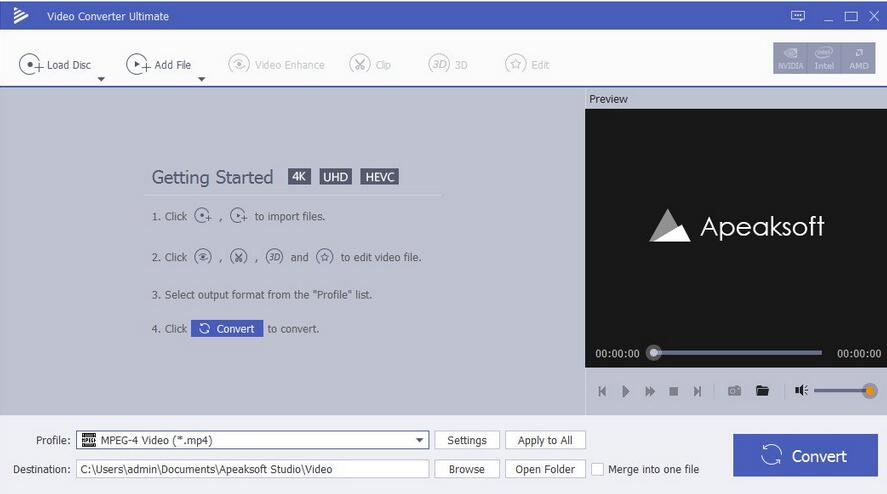Click the app logo in title bar
Image resolution: width=887 pixels, height=494 pixels.
tap(20, 16)
